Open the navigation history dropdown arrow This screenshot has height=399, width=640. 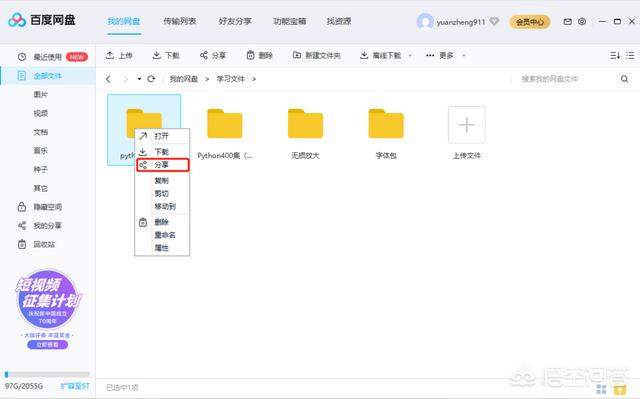click(x=139, y=79)
